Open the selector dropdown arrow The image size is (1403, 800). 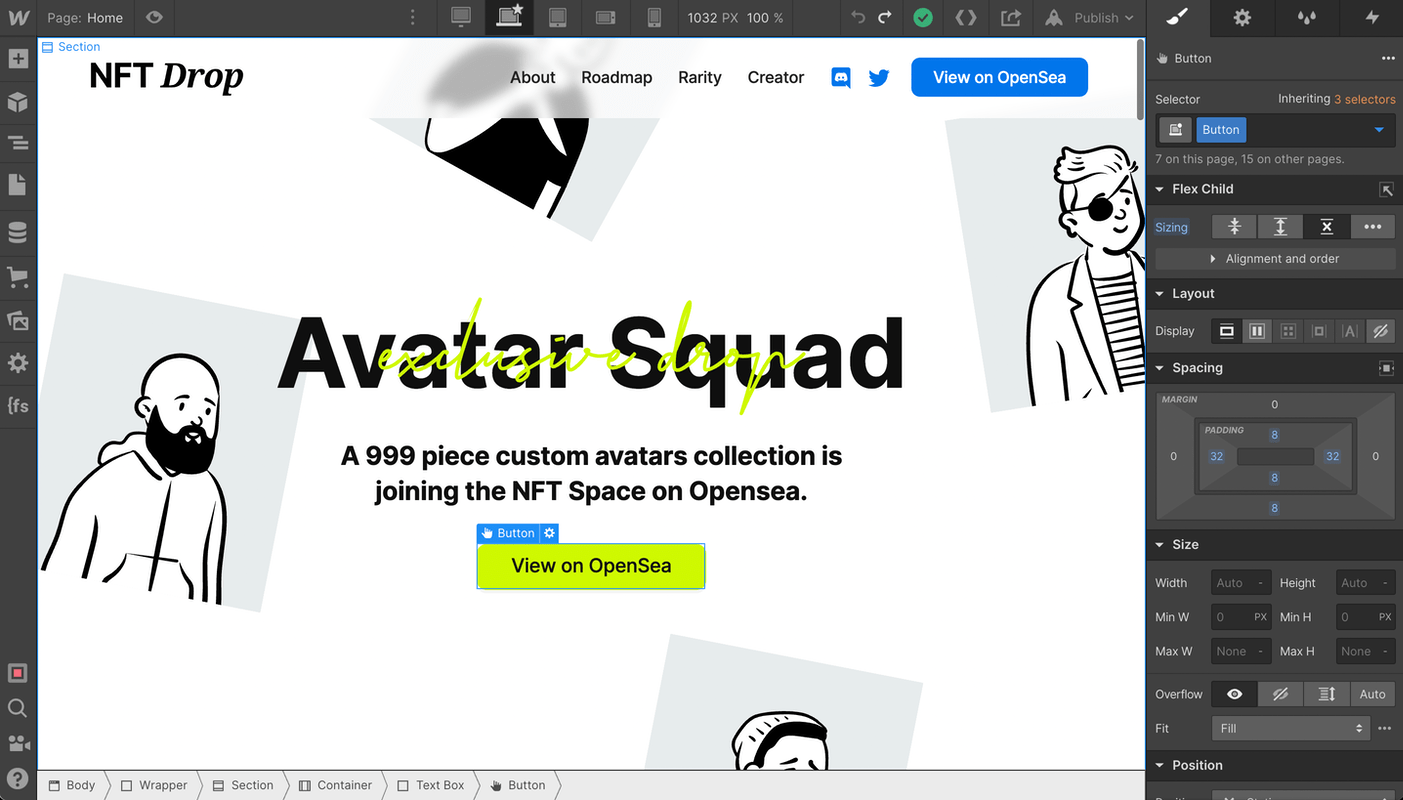1379,130
